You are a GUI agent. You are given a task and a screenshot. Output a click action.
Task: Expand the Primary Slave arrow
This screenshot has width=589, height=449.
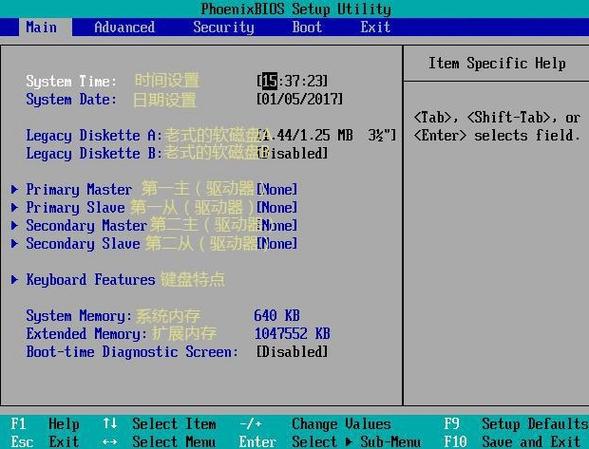[15, 207]
